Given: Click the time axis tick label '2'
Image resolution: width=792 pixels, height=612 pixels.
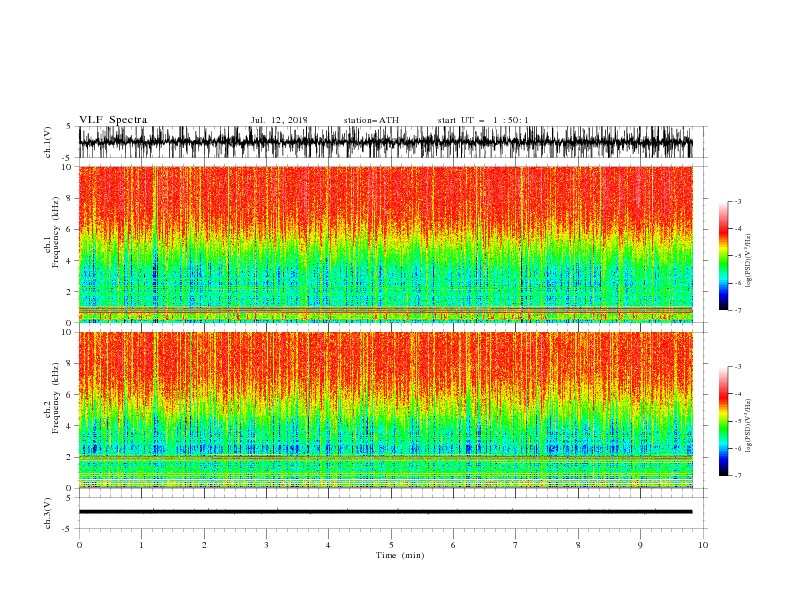Looking at the screenshot, I should tap(204, 545).
